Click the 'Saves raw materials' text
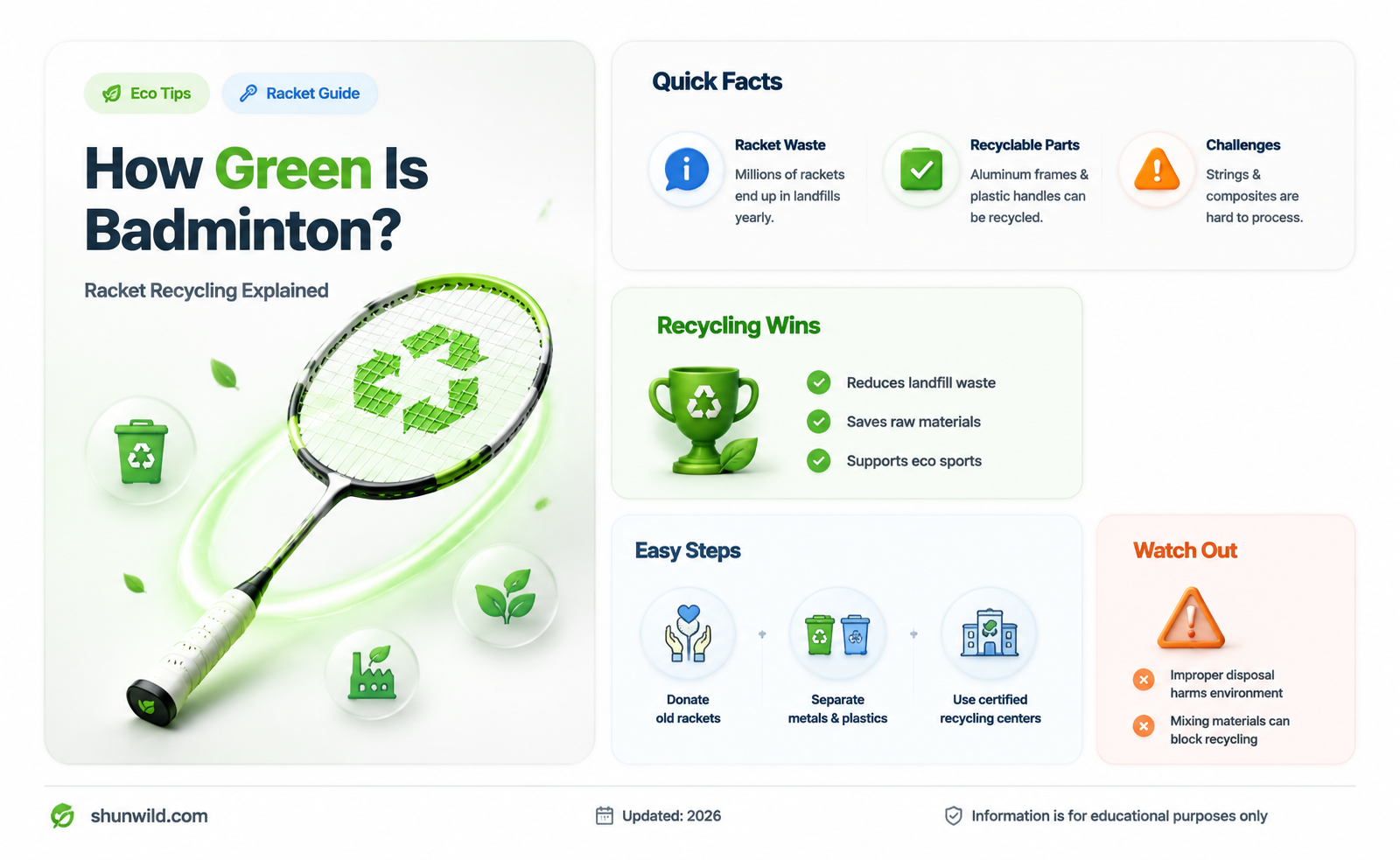The image size is (1400, 860). click(x=913, y=422)
